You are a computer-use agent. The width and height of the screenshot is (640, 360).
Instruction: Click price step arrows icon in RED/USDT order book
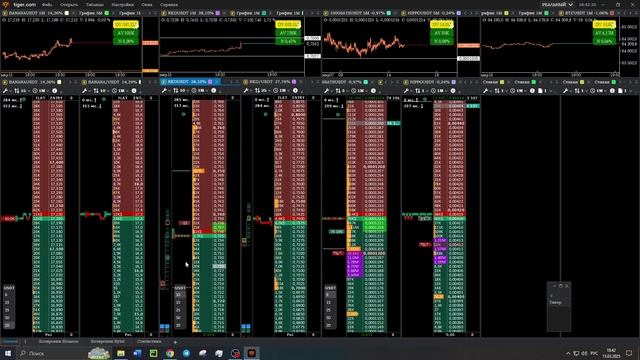pos(257,91)
